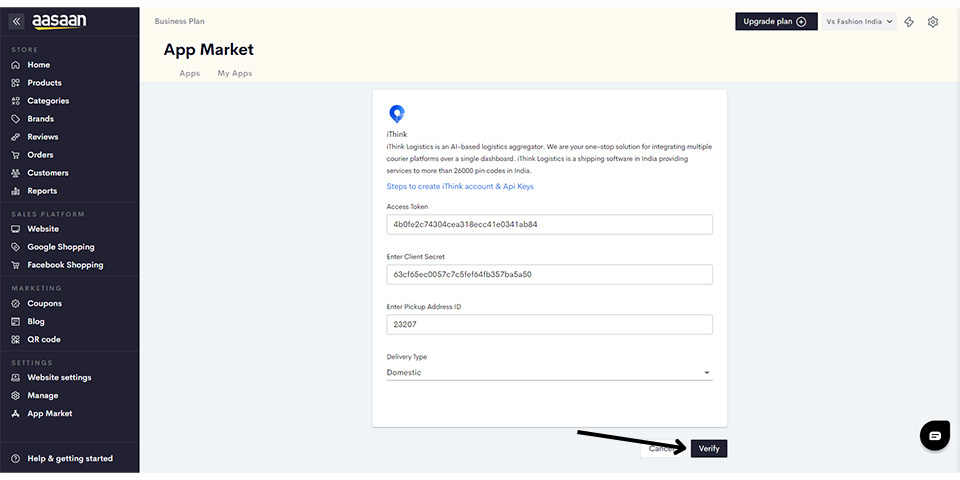The width and height of the screenshot is (960, 480).
Task: Click the Home house icon
Action: (16, 65)
